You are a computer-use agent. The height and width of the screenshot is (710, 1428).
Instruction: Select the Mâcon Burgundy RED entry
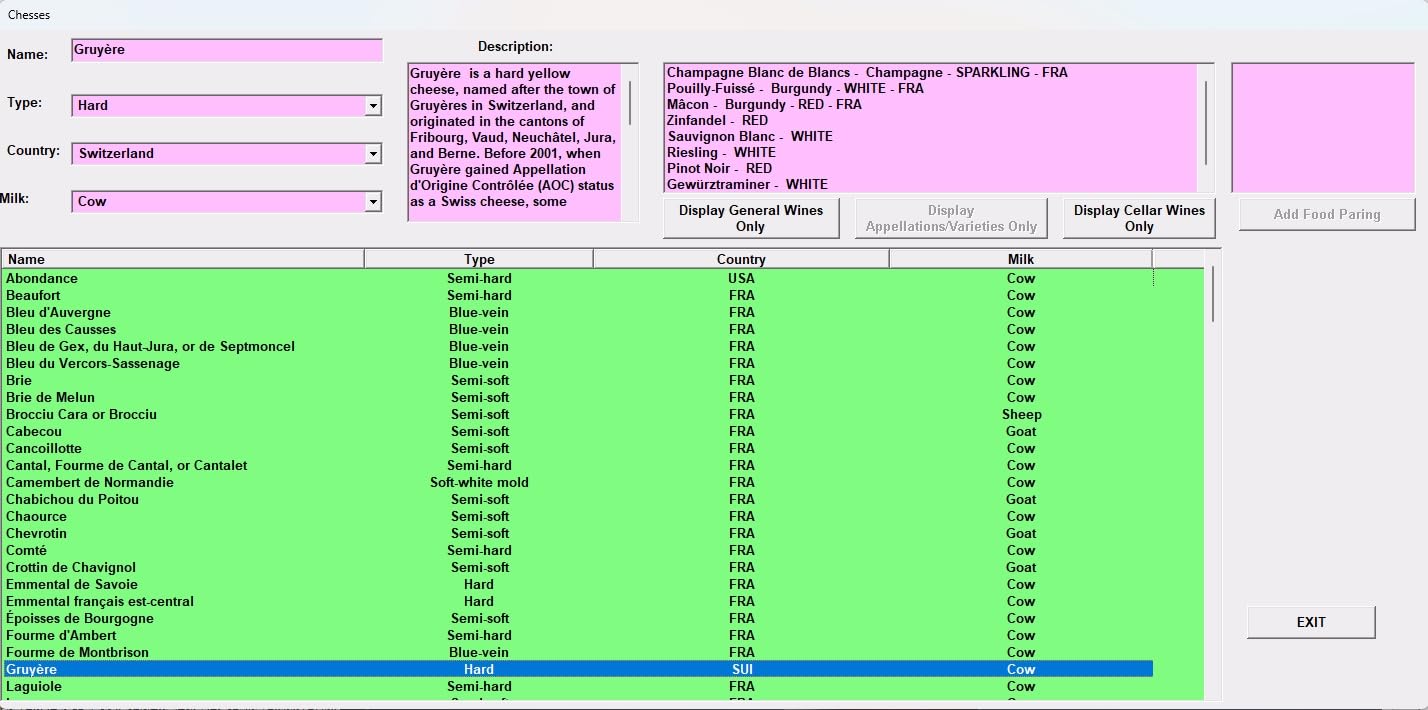(764, 104)
